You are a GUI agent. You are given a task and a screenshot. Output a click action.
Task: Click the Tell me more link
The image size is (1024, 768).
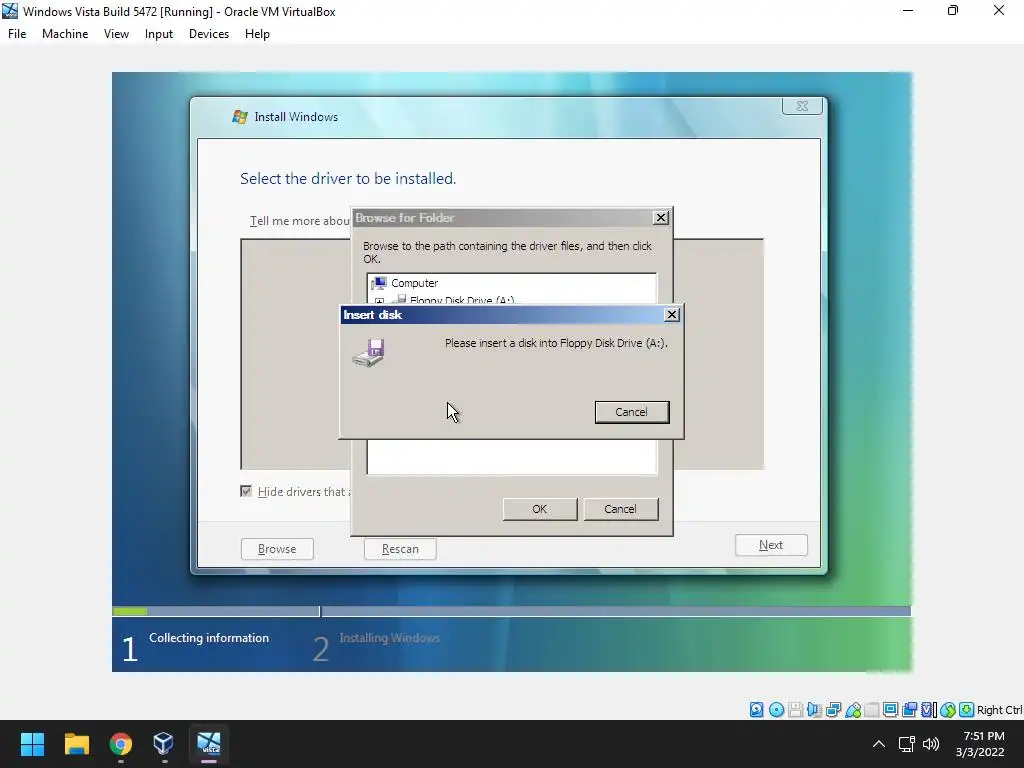(x=300, y=221)
